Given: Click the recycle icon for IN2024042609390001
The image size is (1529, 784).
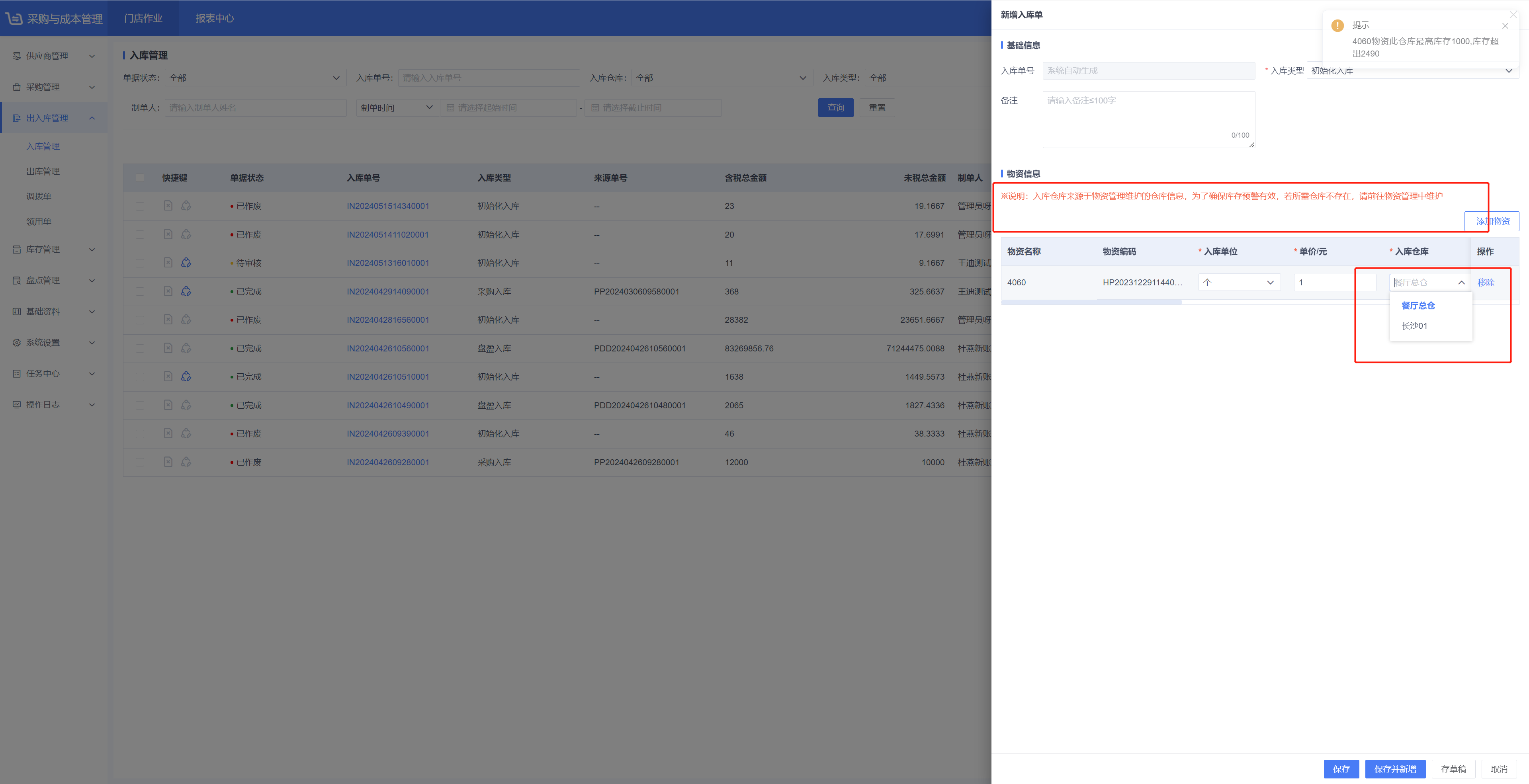Looking at the screenshot, I should tap(186, 433).
